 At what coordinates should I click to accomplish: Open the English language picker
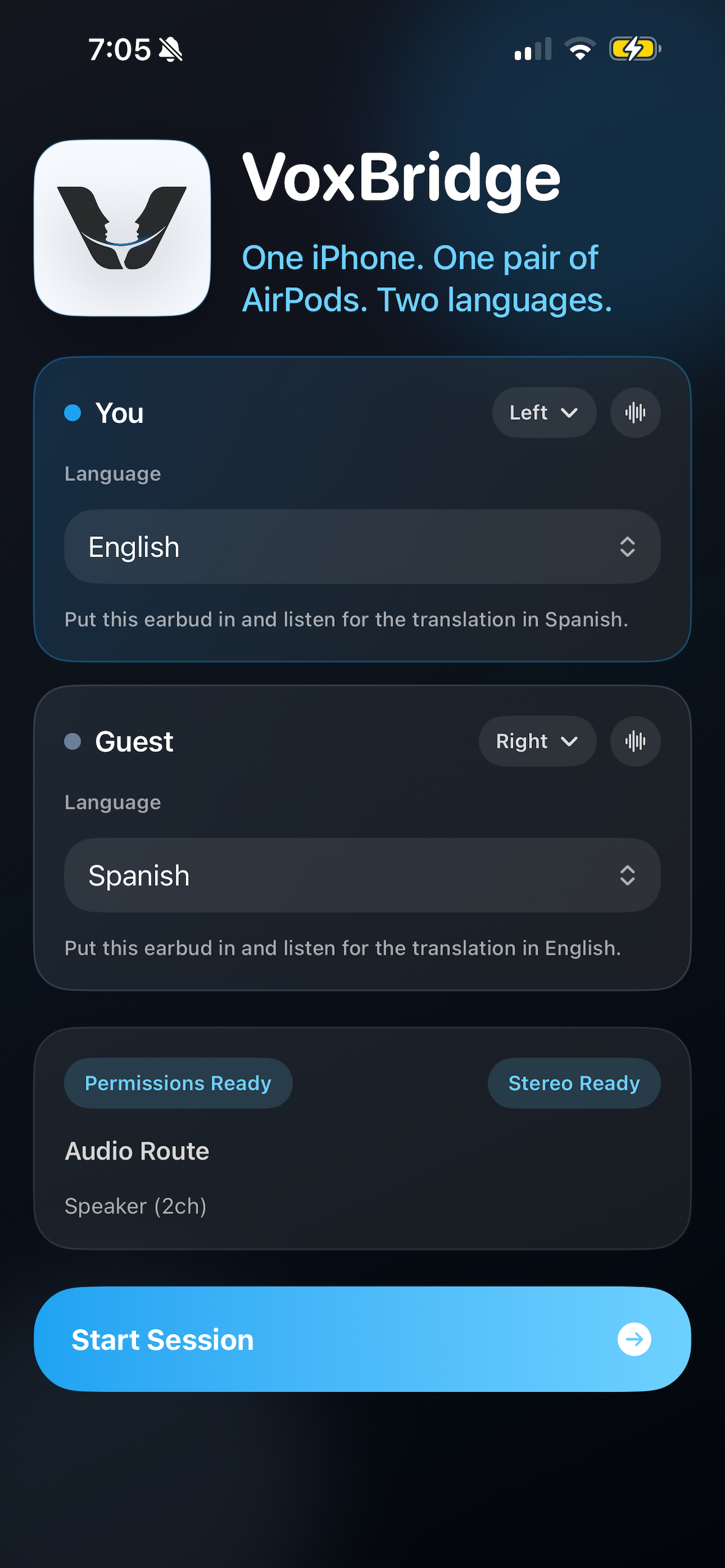pos(362,546)
